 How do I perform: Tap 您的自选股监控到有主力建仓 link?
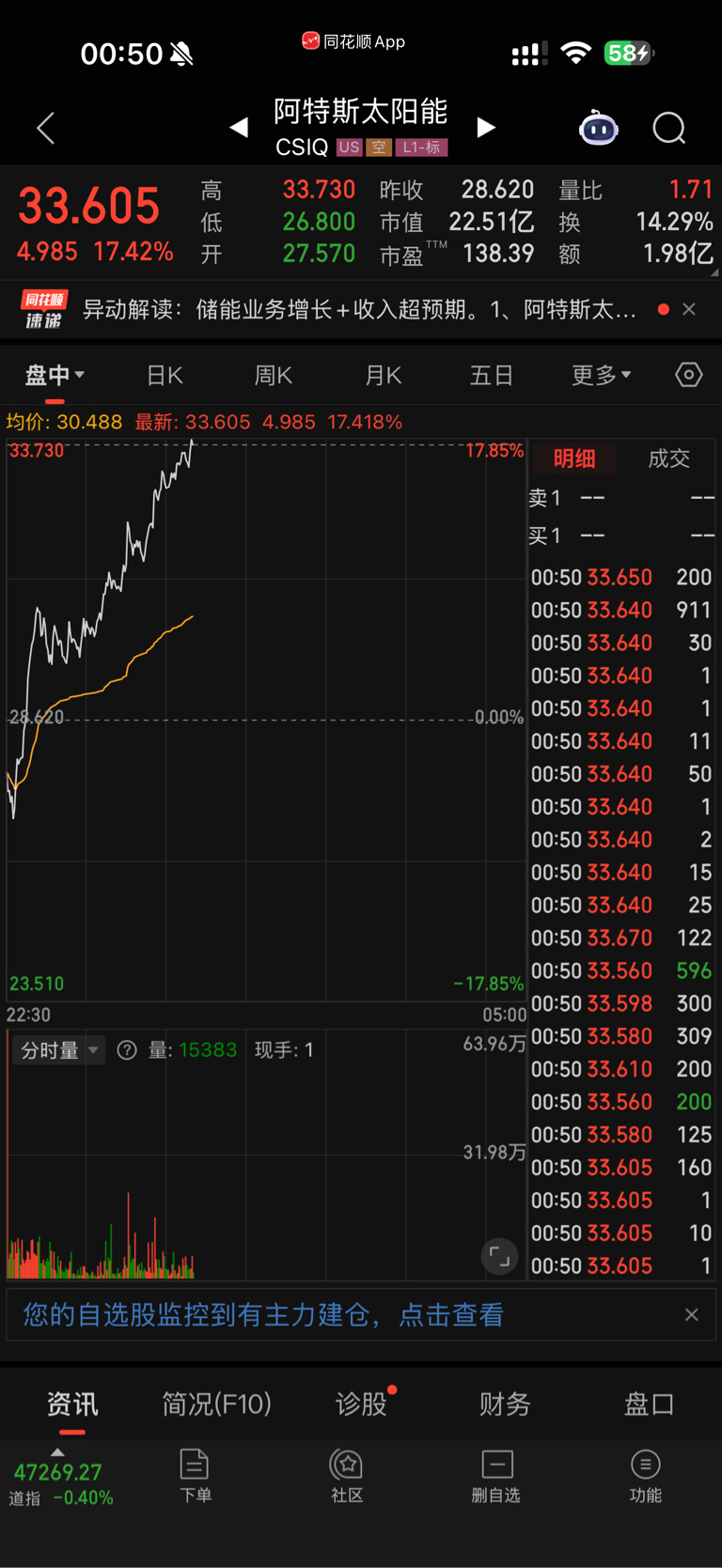263,1315
